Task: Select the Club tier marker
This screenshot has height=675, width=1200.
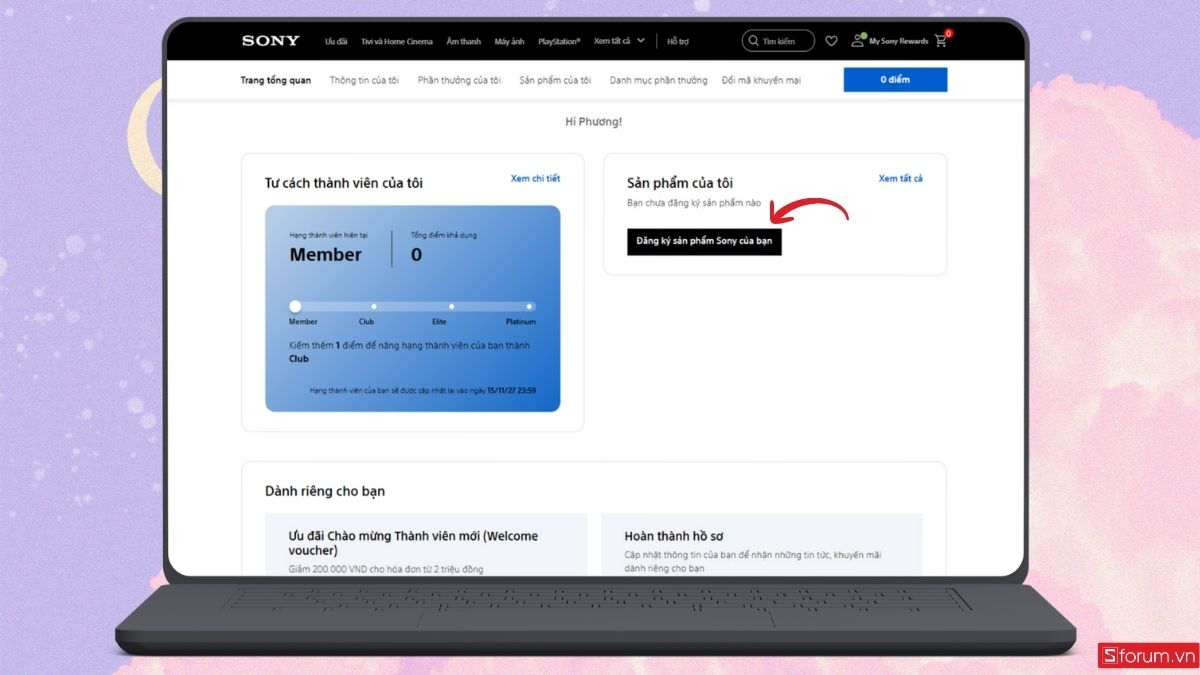Action: click(x=373, y=307)
